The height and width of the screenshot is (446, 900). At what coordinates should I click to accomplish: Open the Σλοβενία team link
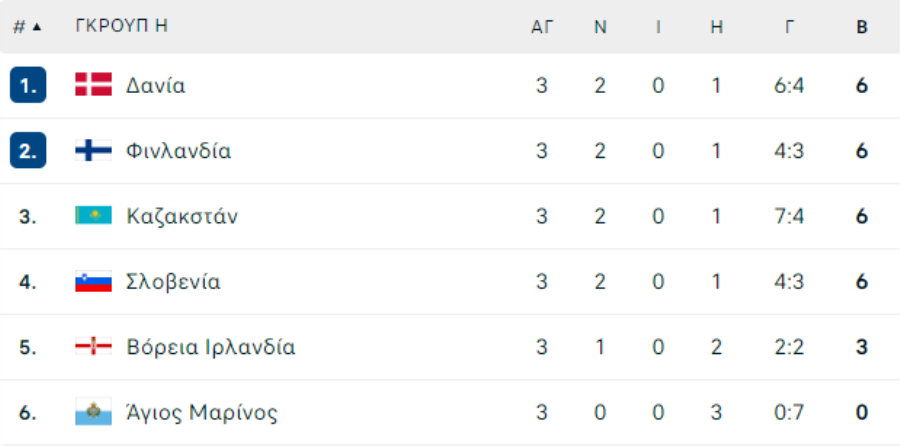coord(173,282)
